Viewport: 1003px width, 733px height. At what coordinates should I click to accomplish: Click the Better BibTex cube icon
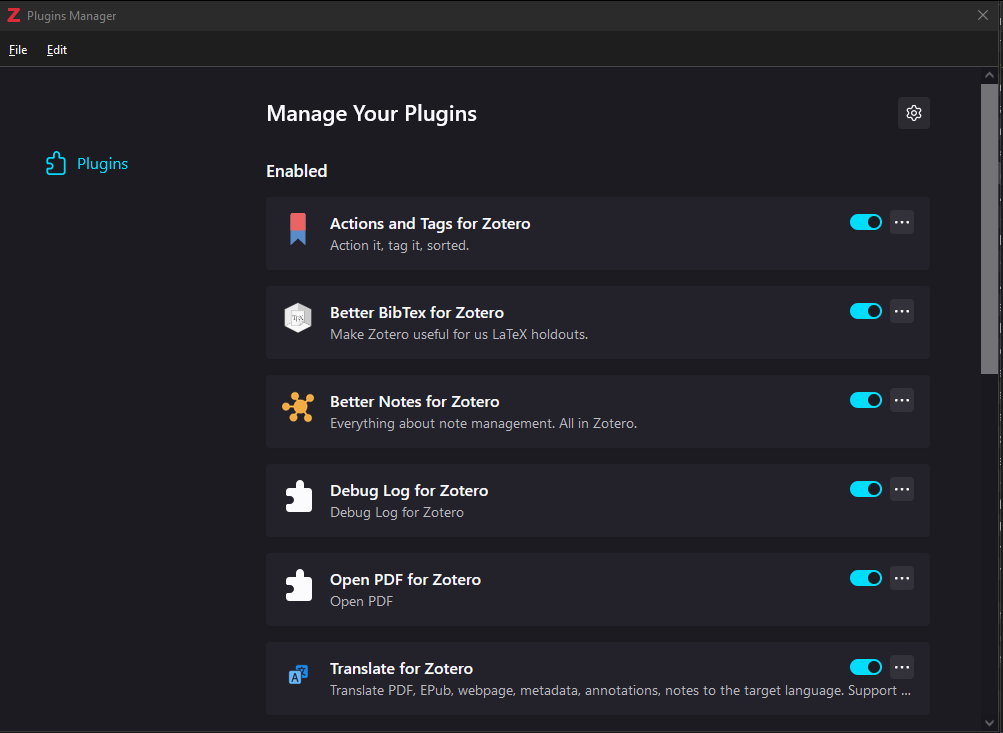tap(298, 318)
